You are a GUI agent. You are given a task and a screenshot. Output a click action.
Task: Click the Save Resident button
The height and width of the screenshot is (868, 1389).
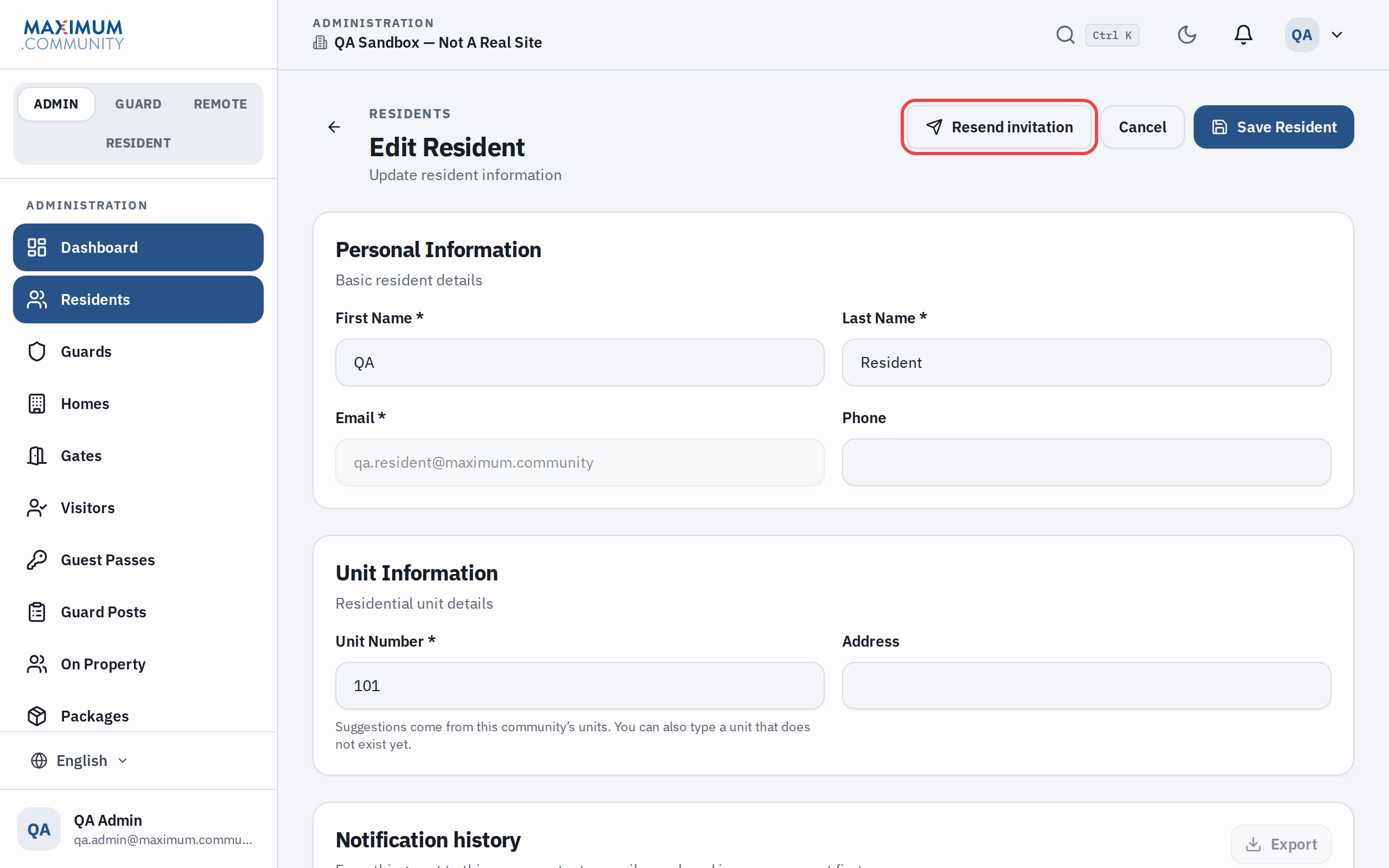pos(1273,127)
